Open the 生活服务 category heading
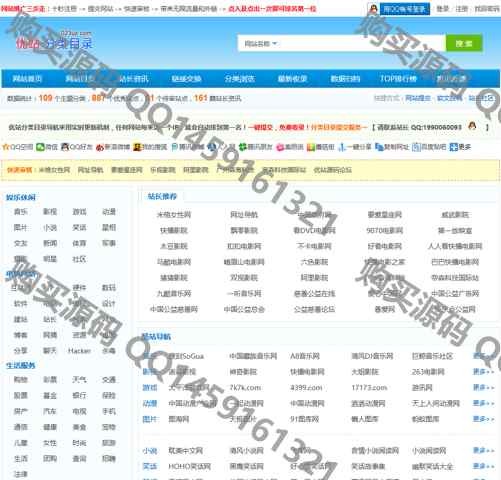The width and height of the screenshot is (501, 480). coord(21,366)
